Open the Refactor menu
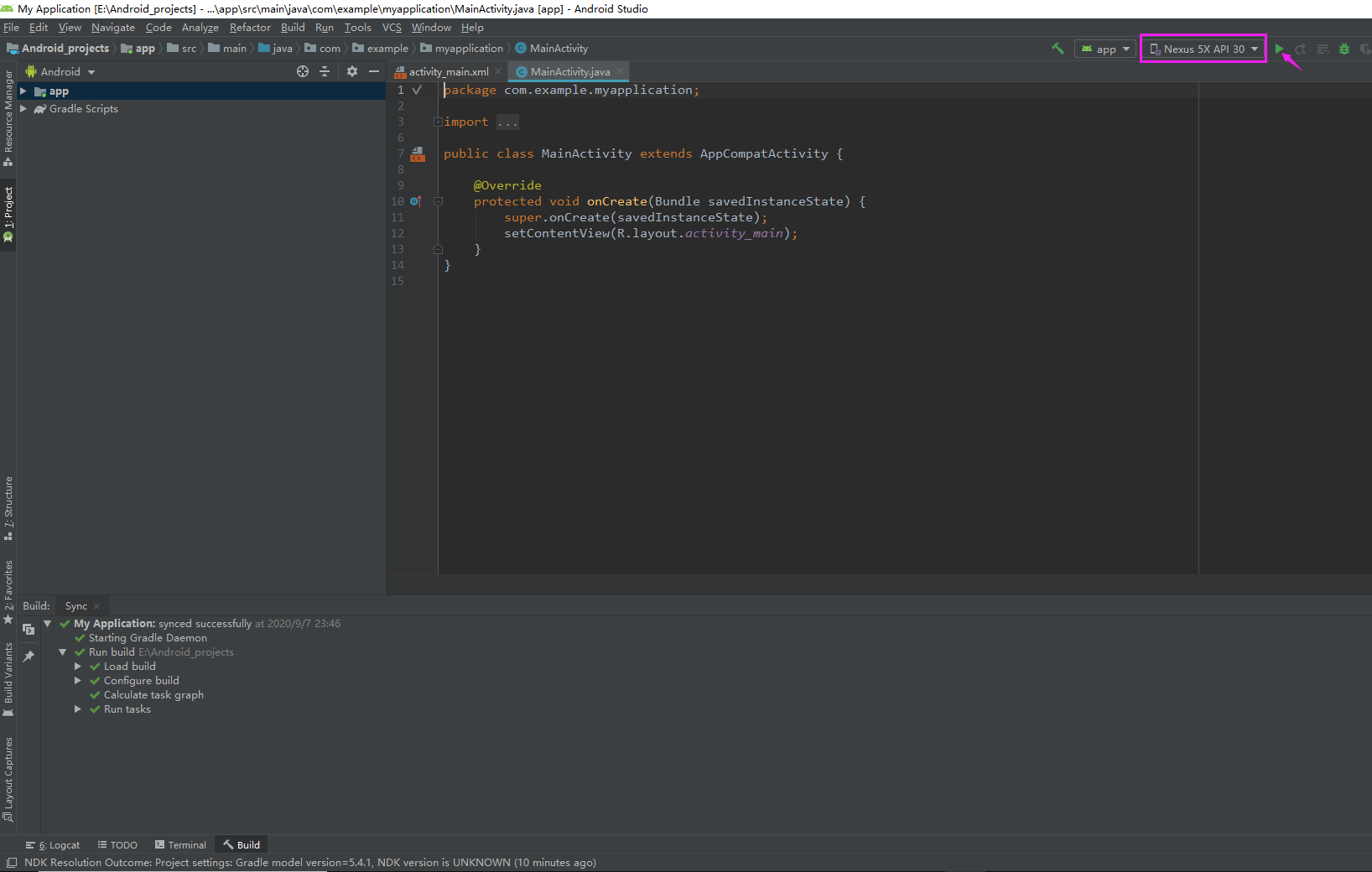1372x872 pixels. click(250, 28)
